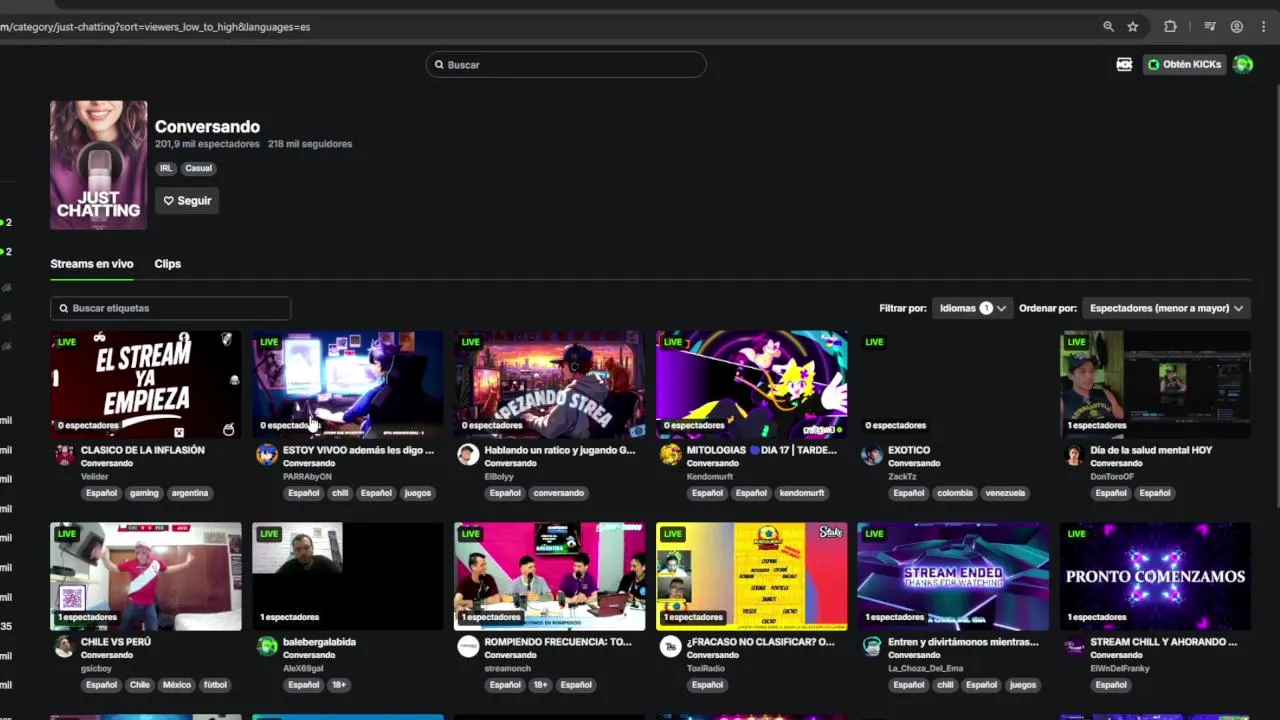The height and width of the screenshot is (720, 1280).
Task: Click PARRAbyON channel avatar
Action: point(266,455)
